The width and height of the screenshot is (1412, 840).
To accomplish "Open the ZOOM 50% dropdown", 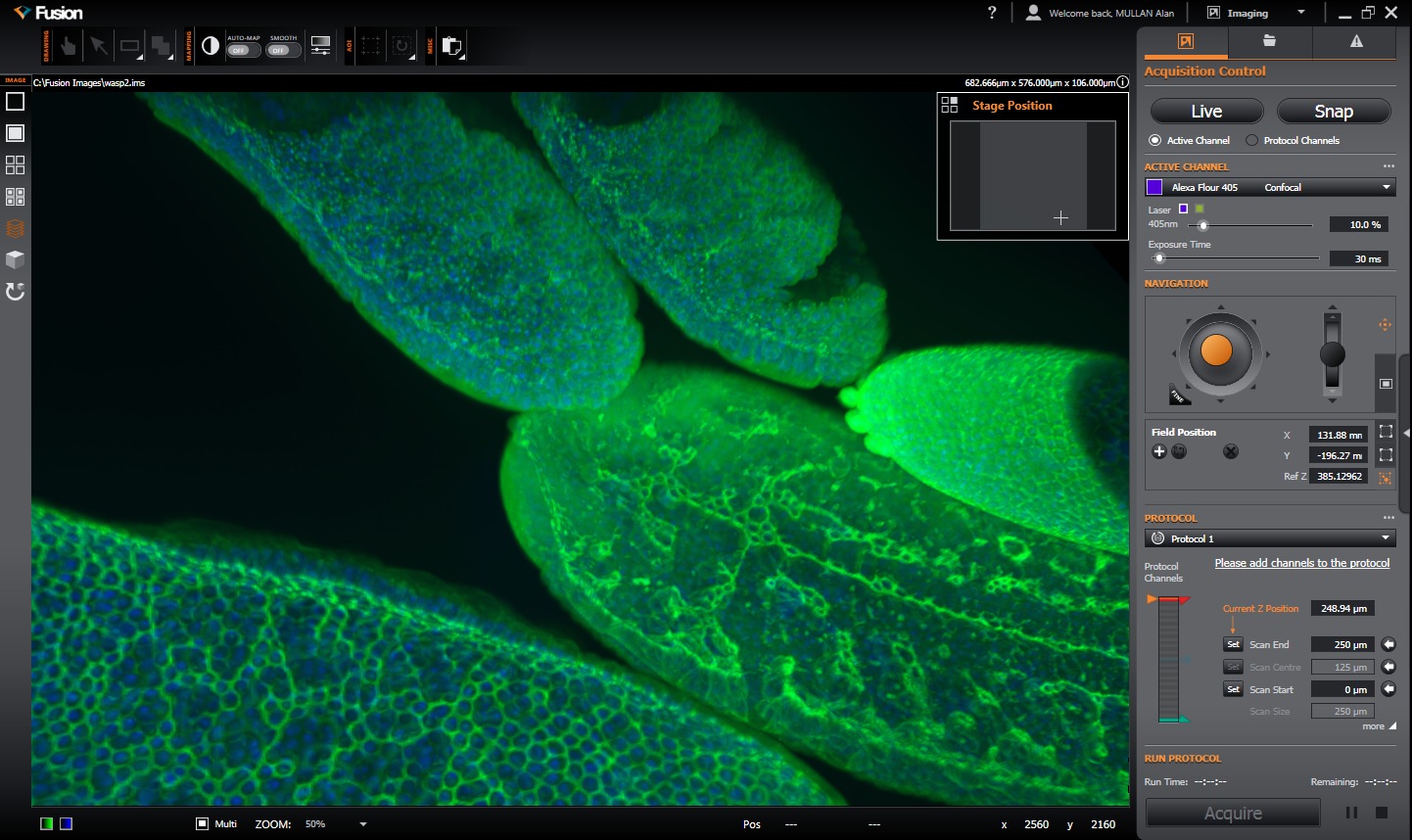I will click(363, 824).
